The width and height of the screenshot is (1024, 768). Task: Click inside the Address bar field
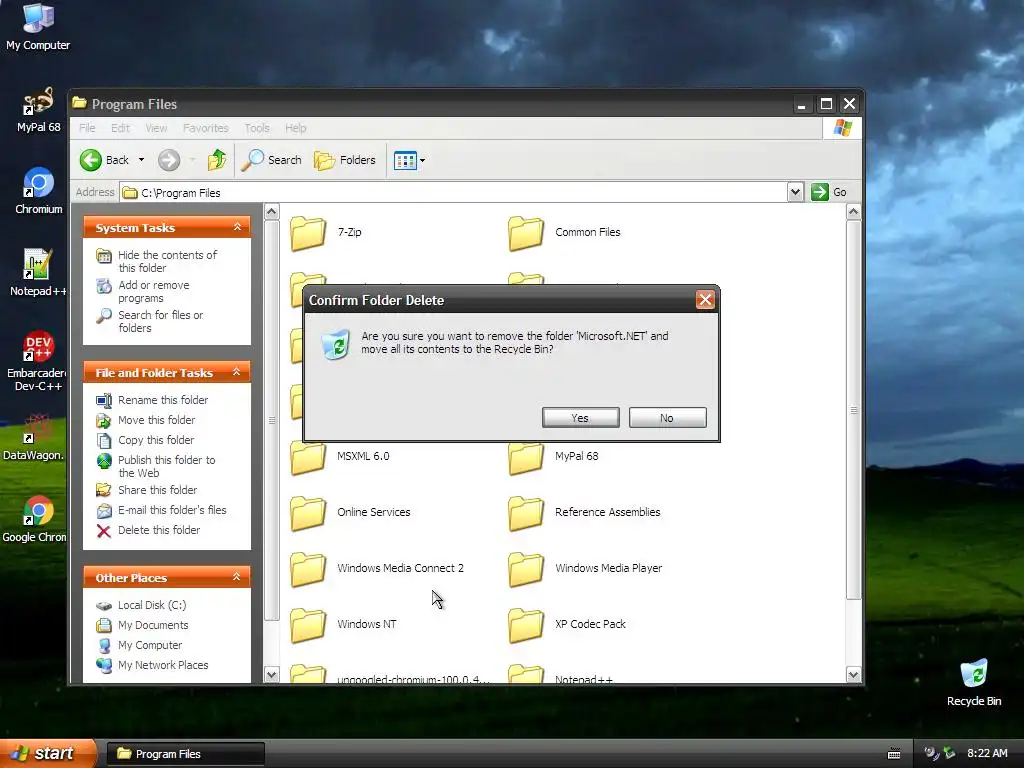pyautogui.click(x=454, y=193)
